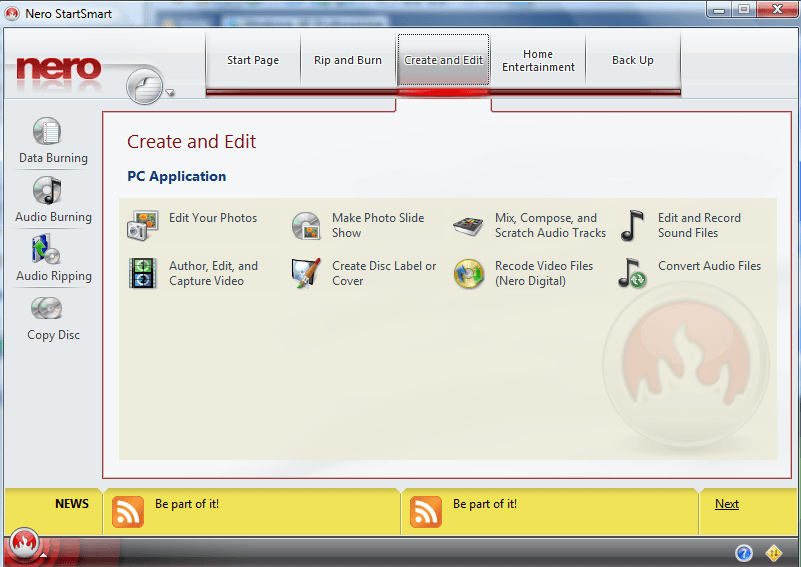Click the Create Disc Label or Cover icon
This screenshot has height=567, width=801.
[306, 273]
